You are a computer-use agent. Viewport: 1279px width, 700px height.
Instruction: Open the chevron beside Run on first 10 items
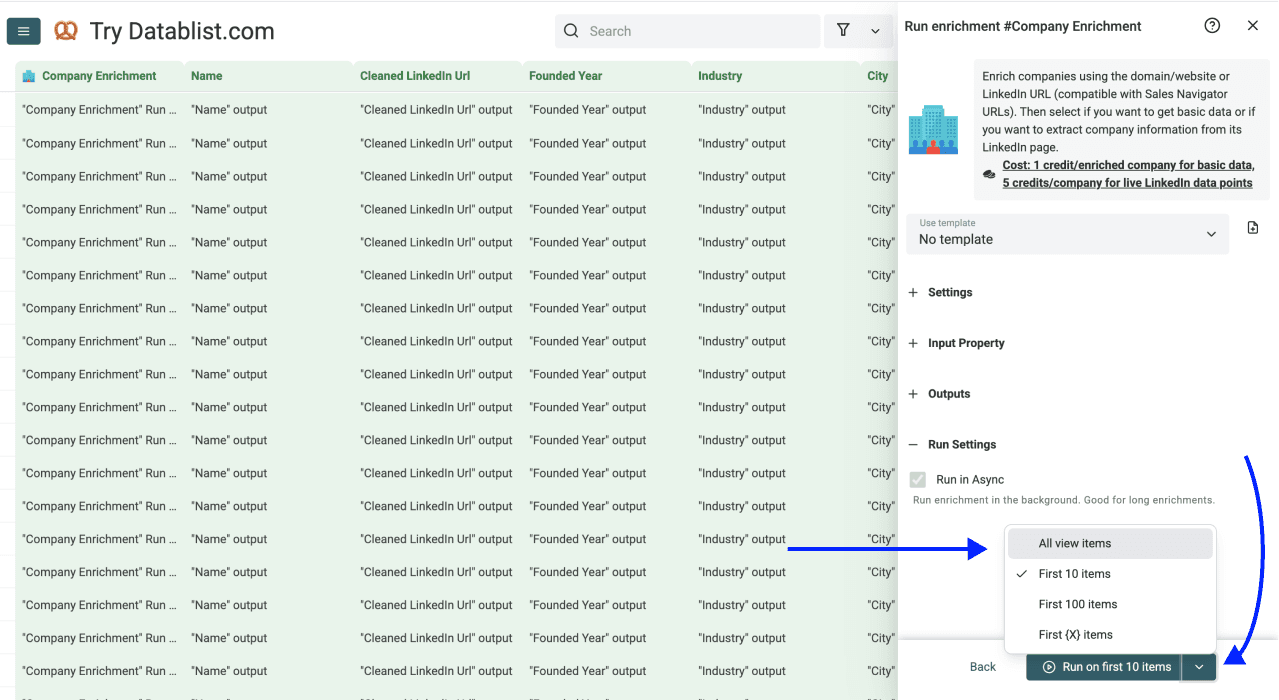click(1198, 667)
